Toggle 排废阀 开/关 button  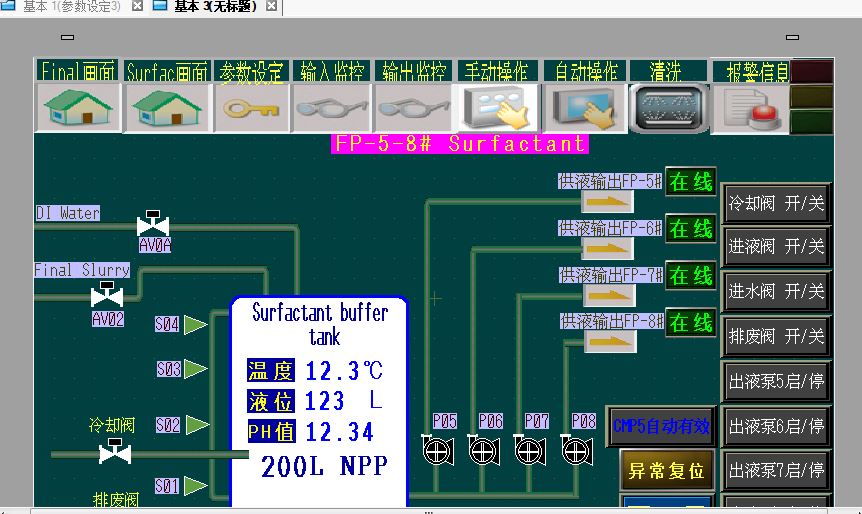[776, 336]
